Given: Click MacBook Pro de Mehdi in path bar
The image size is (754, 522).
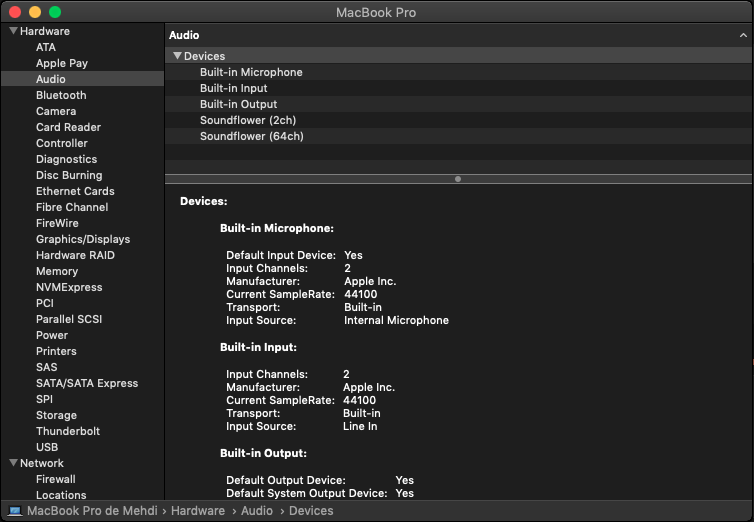Looking at the screenshot, I should (92, 510).
